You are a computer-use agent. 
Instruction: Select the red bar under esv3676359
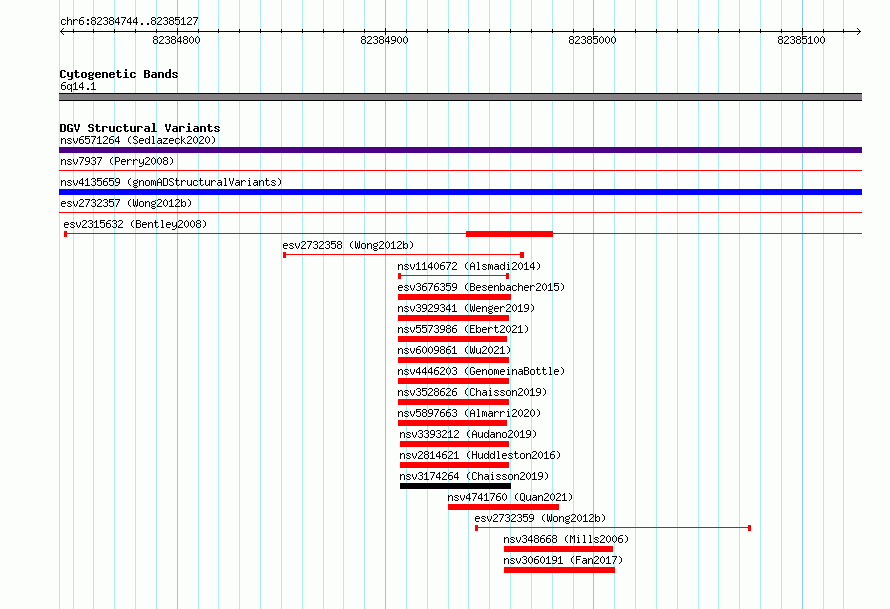point(454,297)
